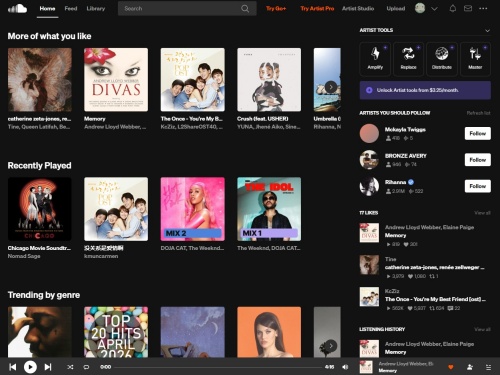Open the more options ellipsis menu
Screen dimensions: 500x375
[x=483, y=8]
